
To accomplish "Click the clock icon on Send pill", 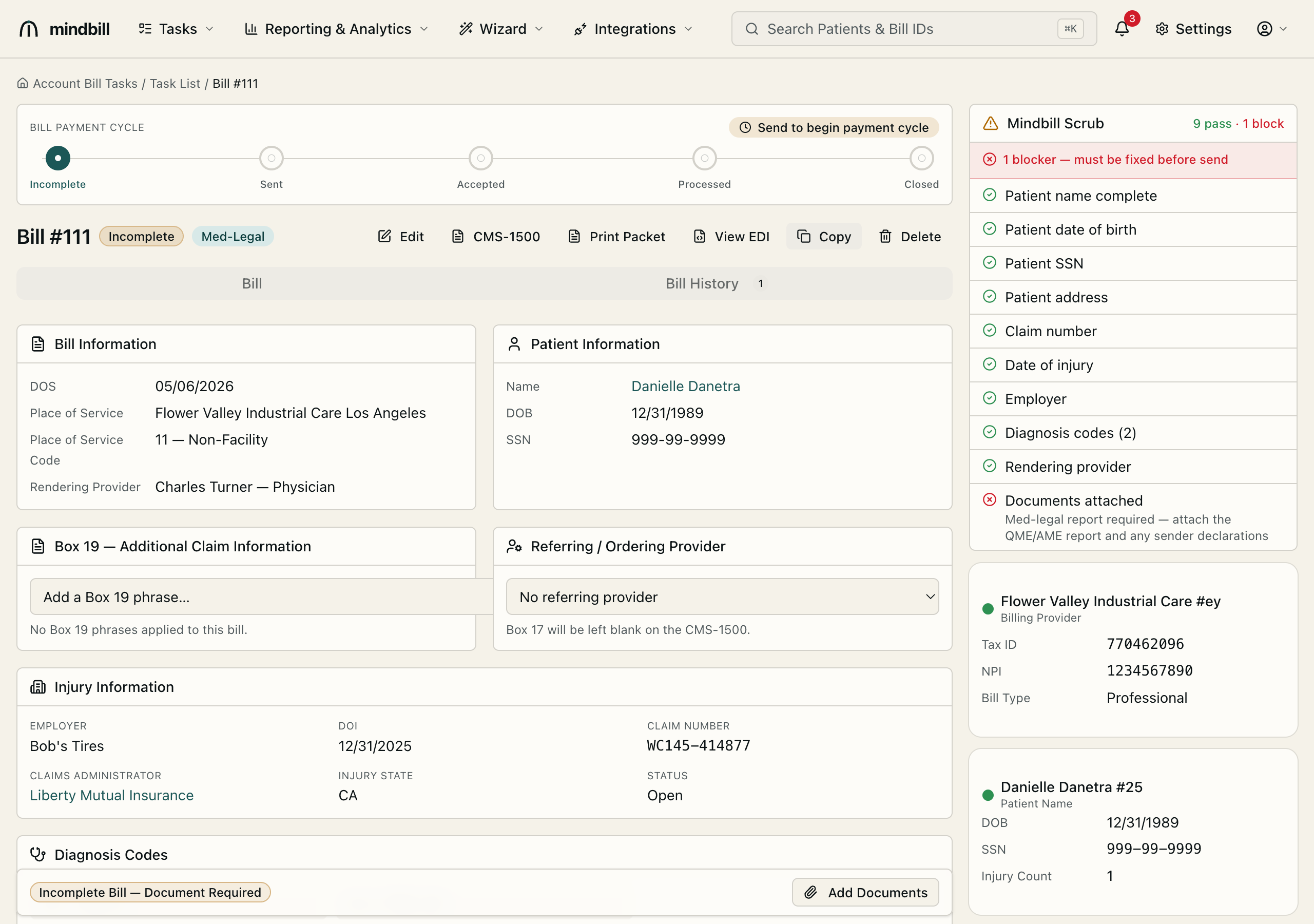I will (x=745, y=127).
